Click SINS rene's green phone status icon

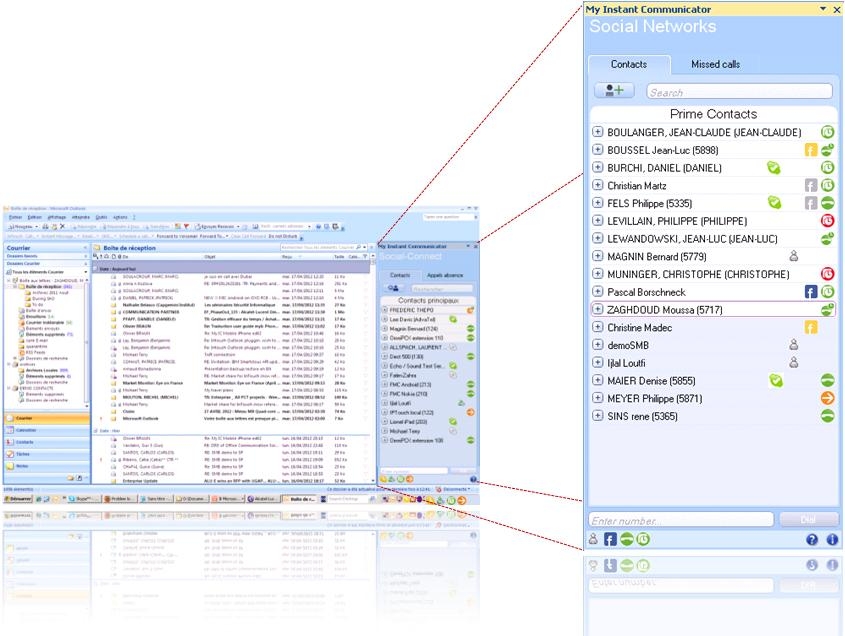[x=828, y=416]
